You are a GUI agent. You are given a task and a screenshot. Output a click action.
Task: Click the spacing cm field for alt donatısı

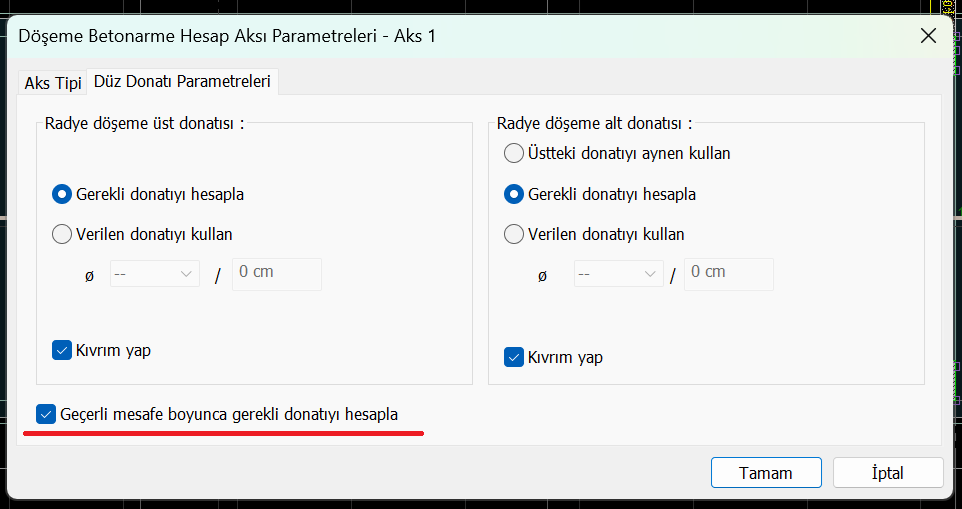pyautogui.click(x=728, y=274)
